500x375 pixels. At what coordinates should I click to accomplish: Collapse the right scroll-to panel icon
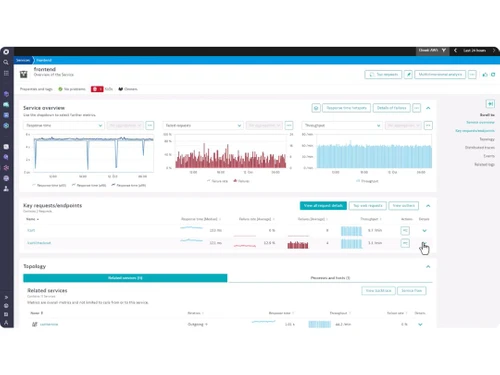click(490, 104)
